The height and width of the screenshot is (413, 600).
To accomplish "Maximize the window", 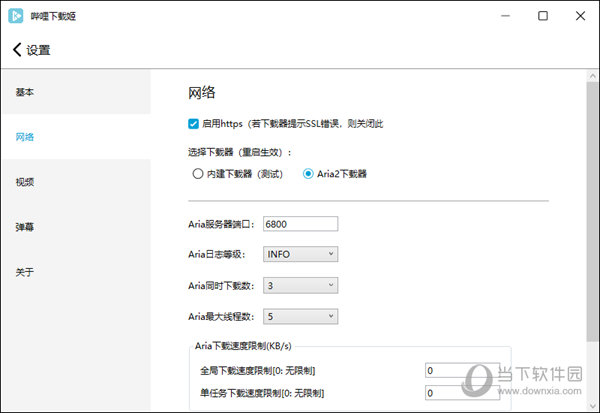I will pyautogui.click(x=543, y=16).
